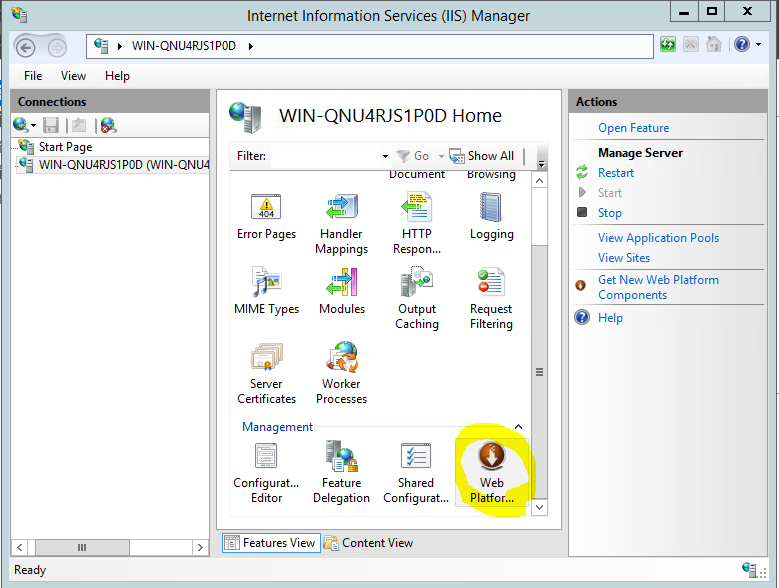Click View Application Pools link
This screenshot has width=779, height=588.
658,238
